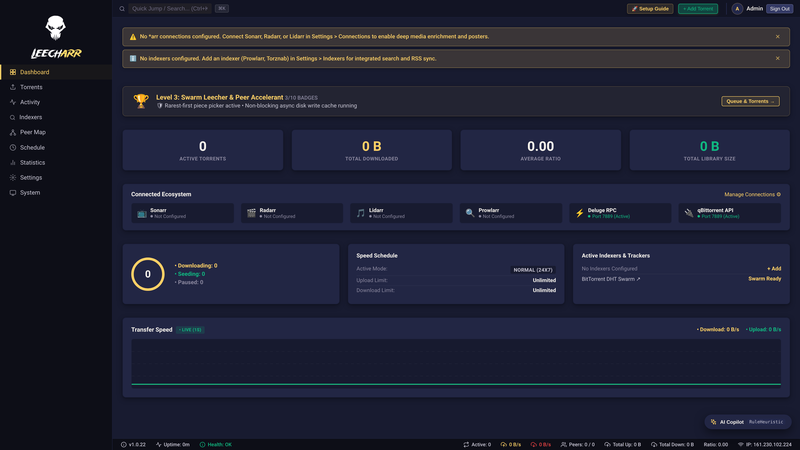Click the Transfer Speed graph area

click(x=456, y=363)
